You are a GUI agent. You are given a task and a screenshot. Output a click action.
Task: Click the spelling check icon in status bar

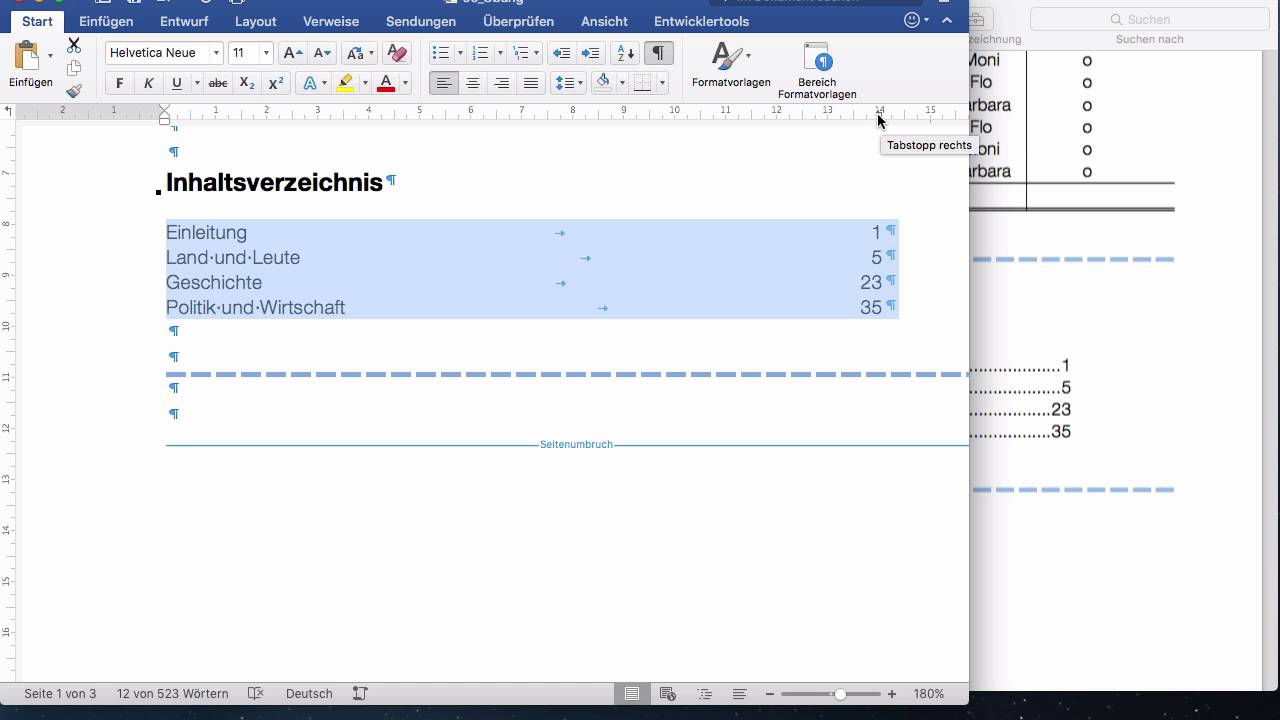point(256,694)
